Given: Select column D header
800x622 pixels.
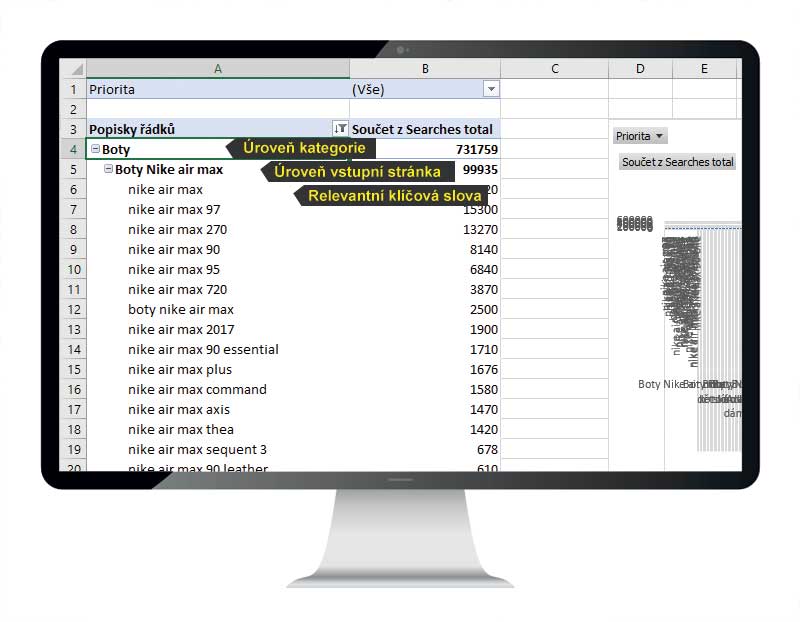Looking at the screenshot, I should tap(640, 68).
